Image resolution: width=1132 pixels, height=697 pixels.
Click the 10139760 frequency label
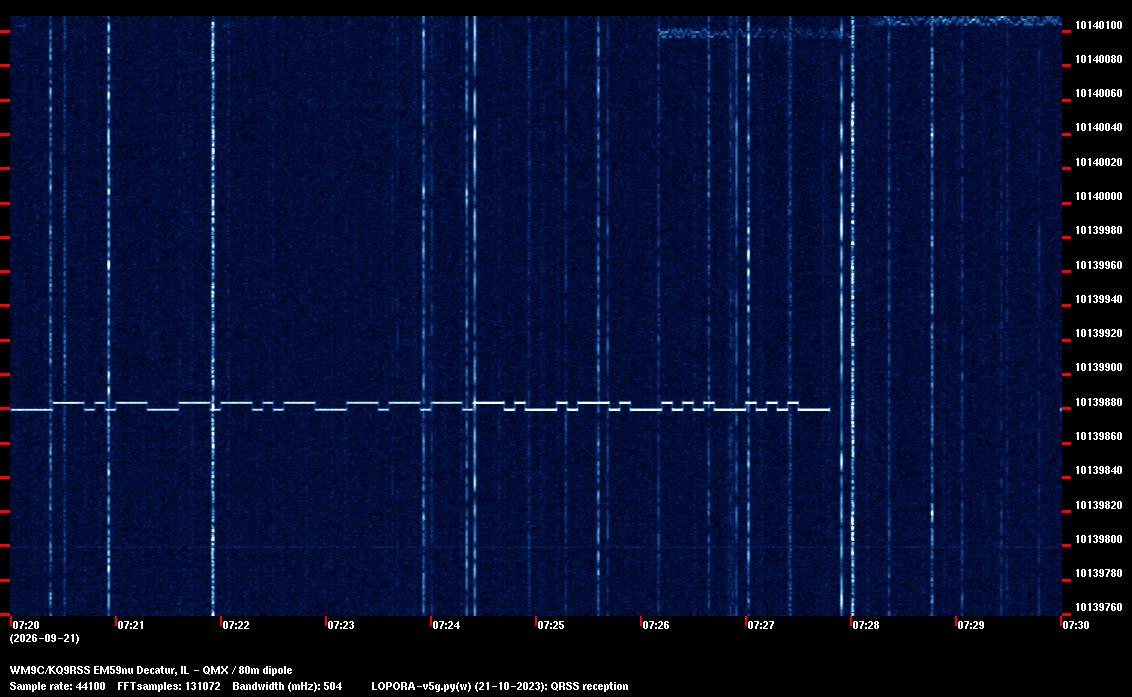coord(1099,607)
